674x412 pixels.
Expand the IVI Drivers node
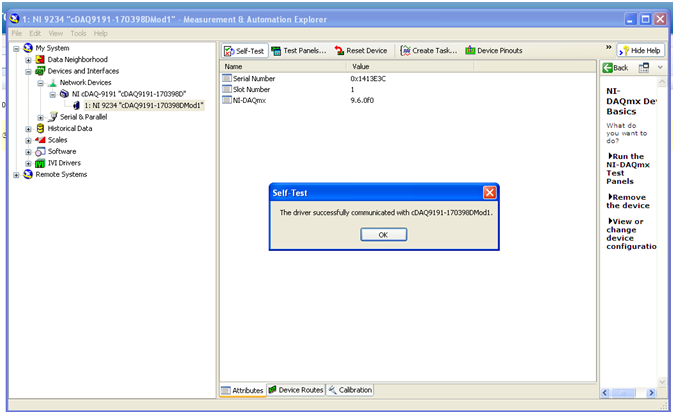[28, 163]
